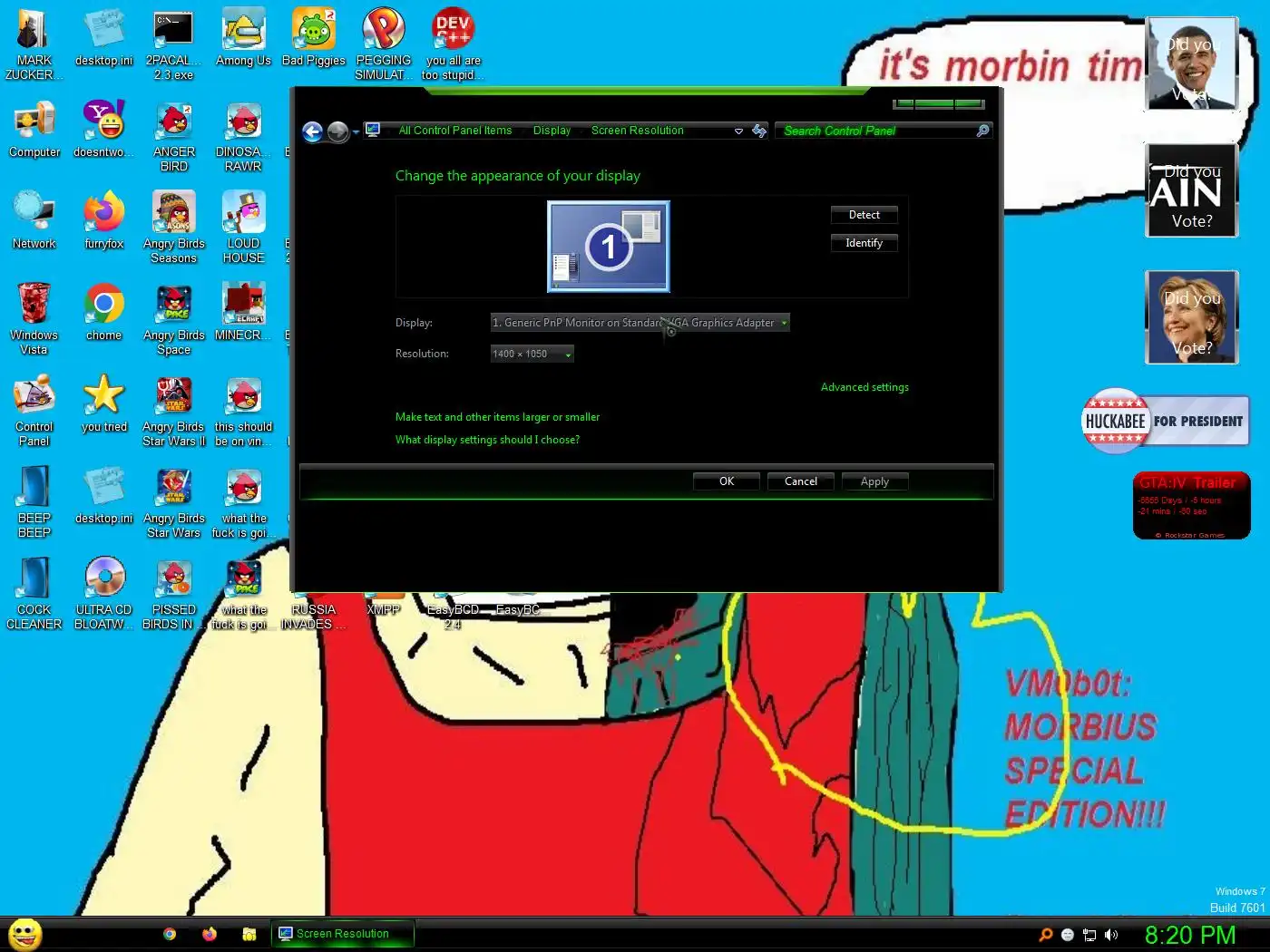1270x952 pixels.
Task: Click the 8:20 PM taskbar clock
Action: point(1190,935)
